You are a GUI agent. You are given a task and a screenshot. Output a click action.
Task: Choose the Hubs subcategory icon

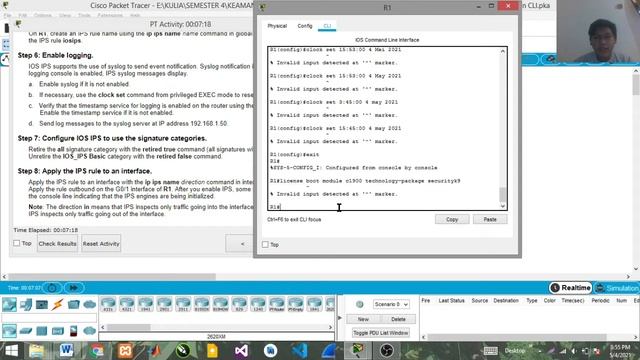(x=42, y=331)
